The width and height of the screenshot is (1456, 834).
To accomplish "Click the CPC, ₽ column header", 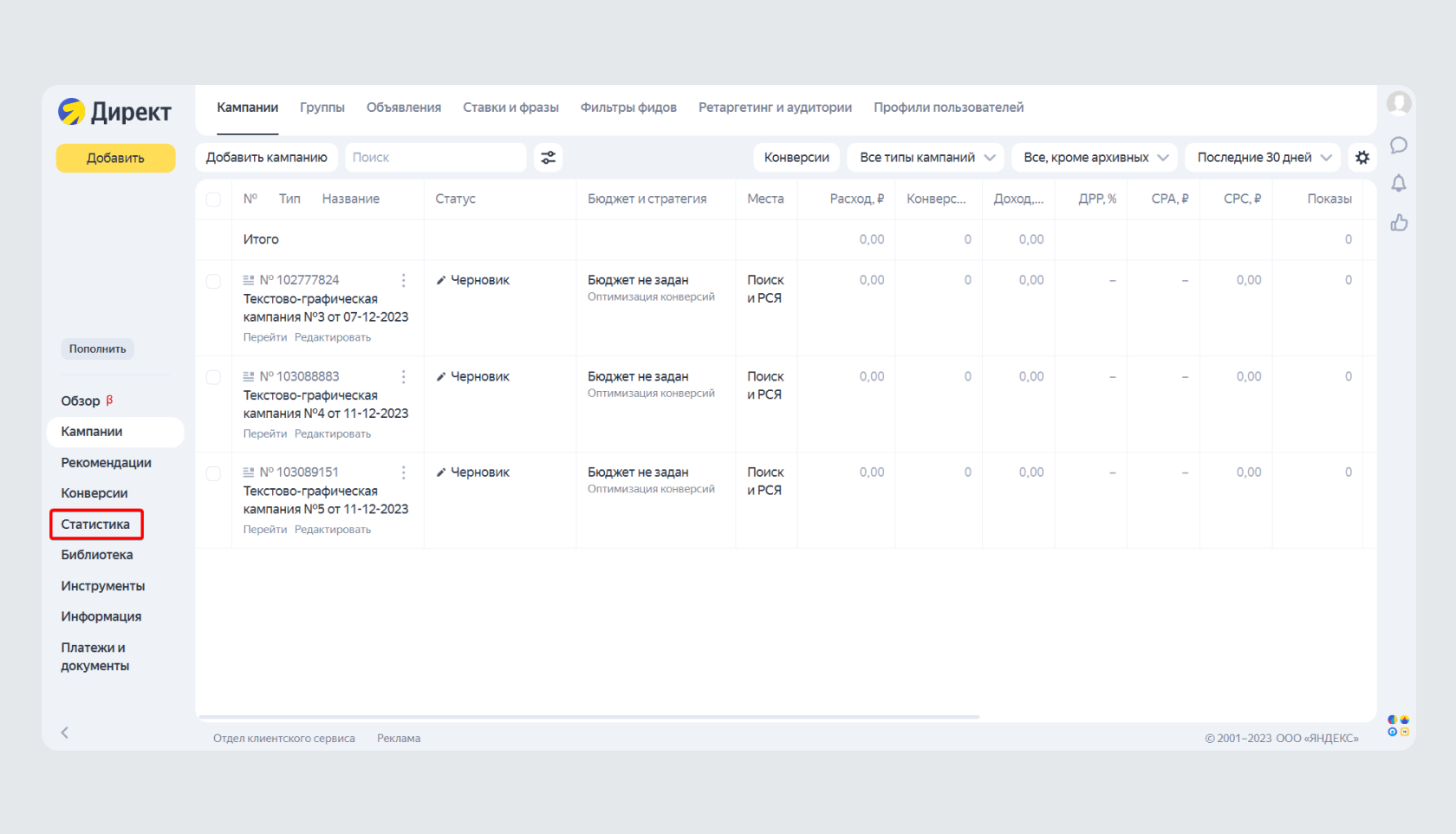I will coord(1242,199).
